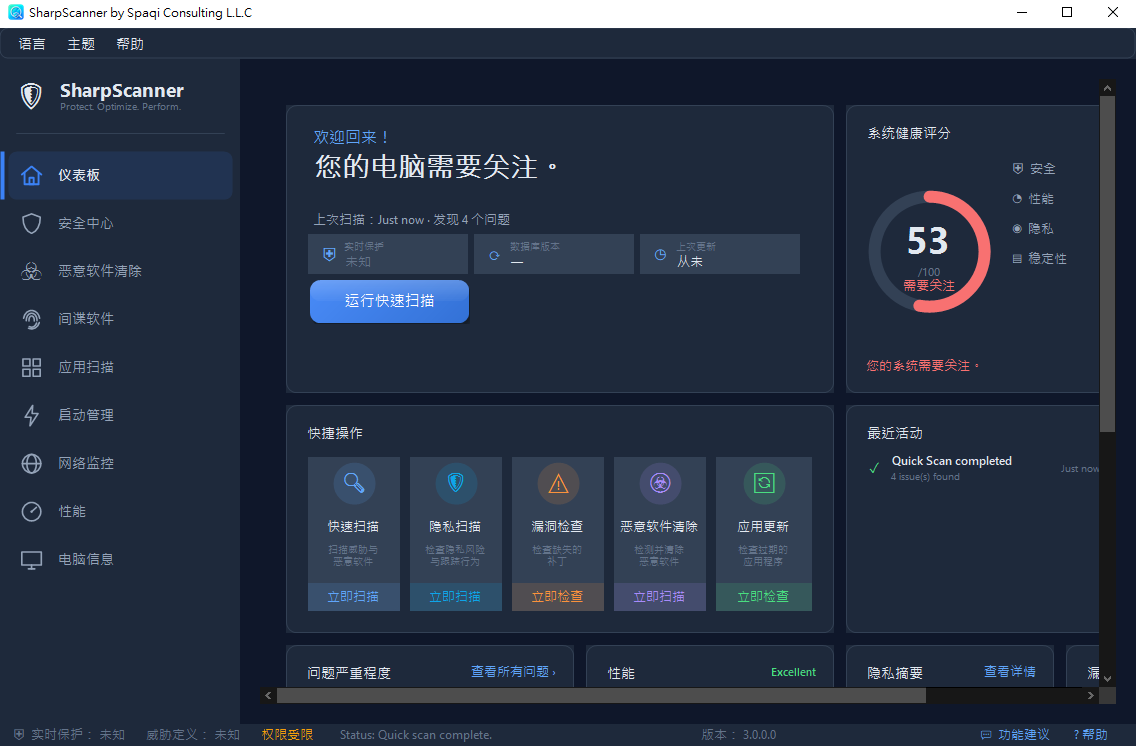The image size is (1136, 746).
Task: Click the biohazard icon beside 恶意软件清除
Action: (31, 271)
